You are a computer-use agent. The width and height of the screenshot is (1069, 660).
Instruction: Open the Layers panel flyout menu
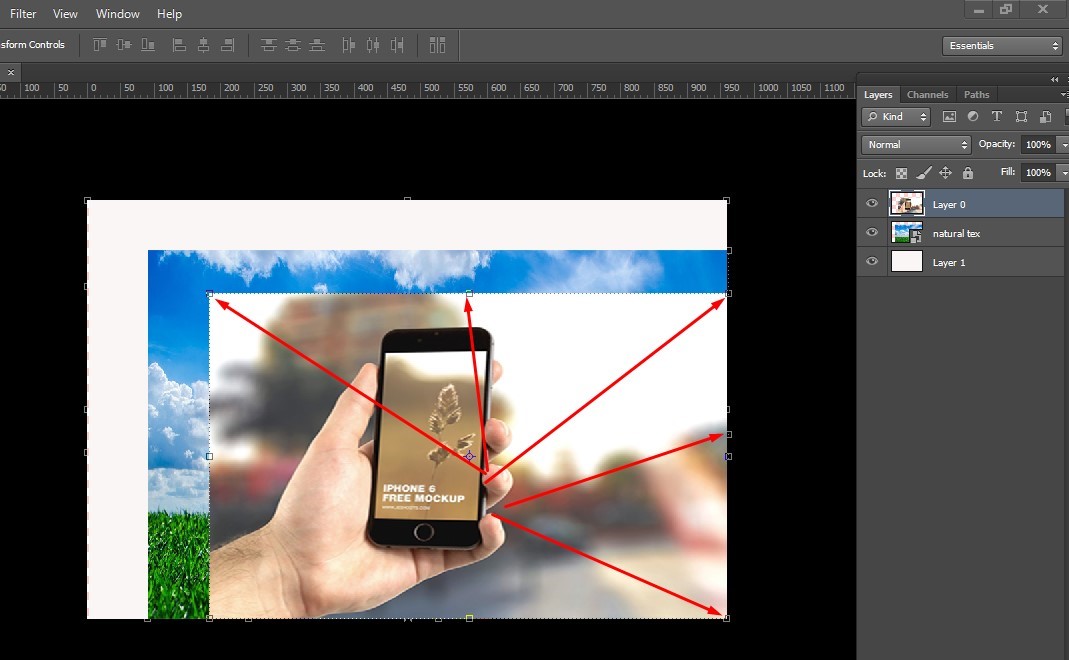pos(1064,95)
